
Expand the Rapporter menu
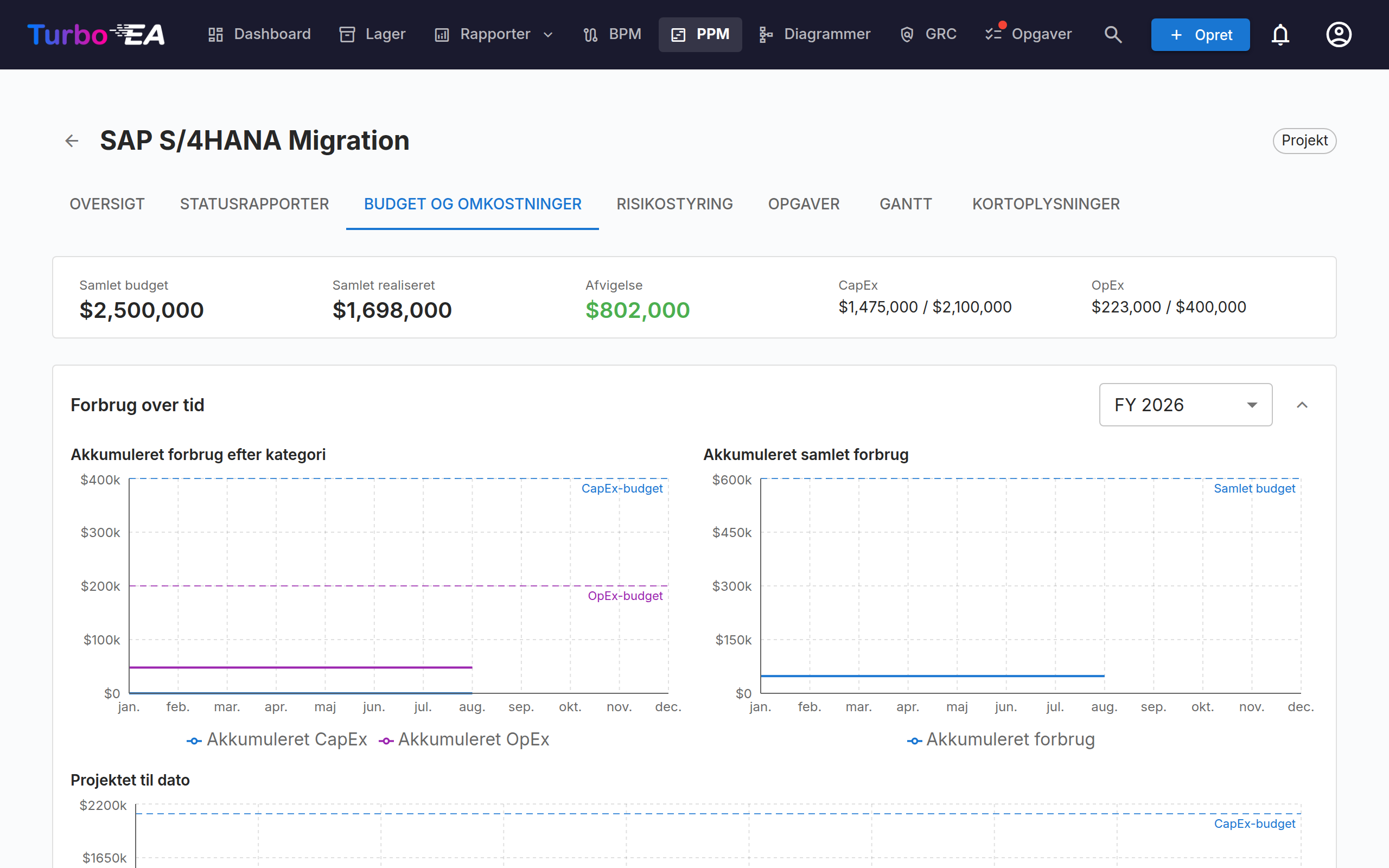click(494, 34)
